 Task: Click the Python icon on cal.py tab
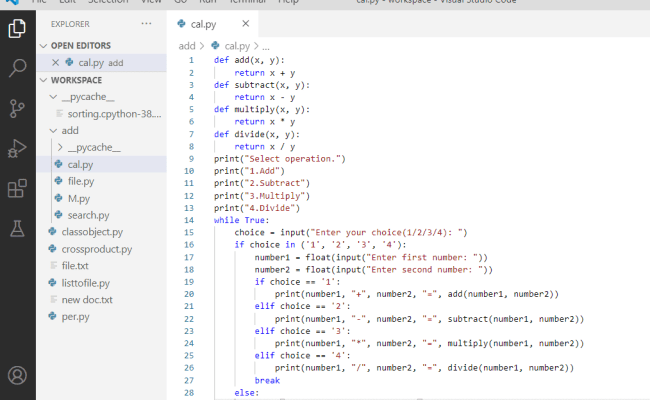[181, 24]
